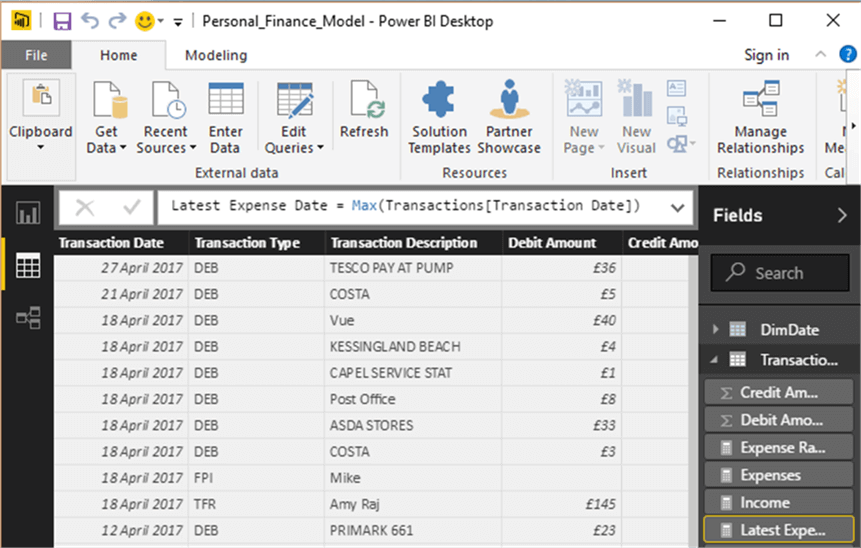
Task: Switch to Report view in sidebar
Action: click(27, 213)
